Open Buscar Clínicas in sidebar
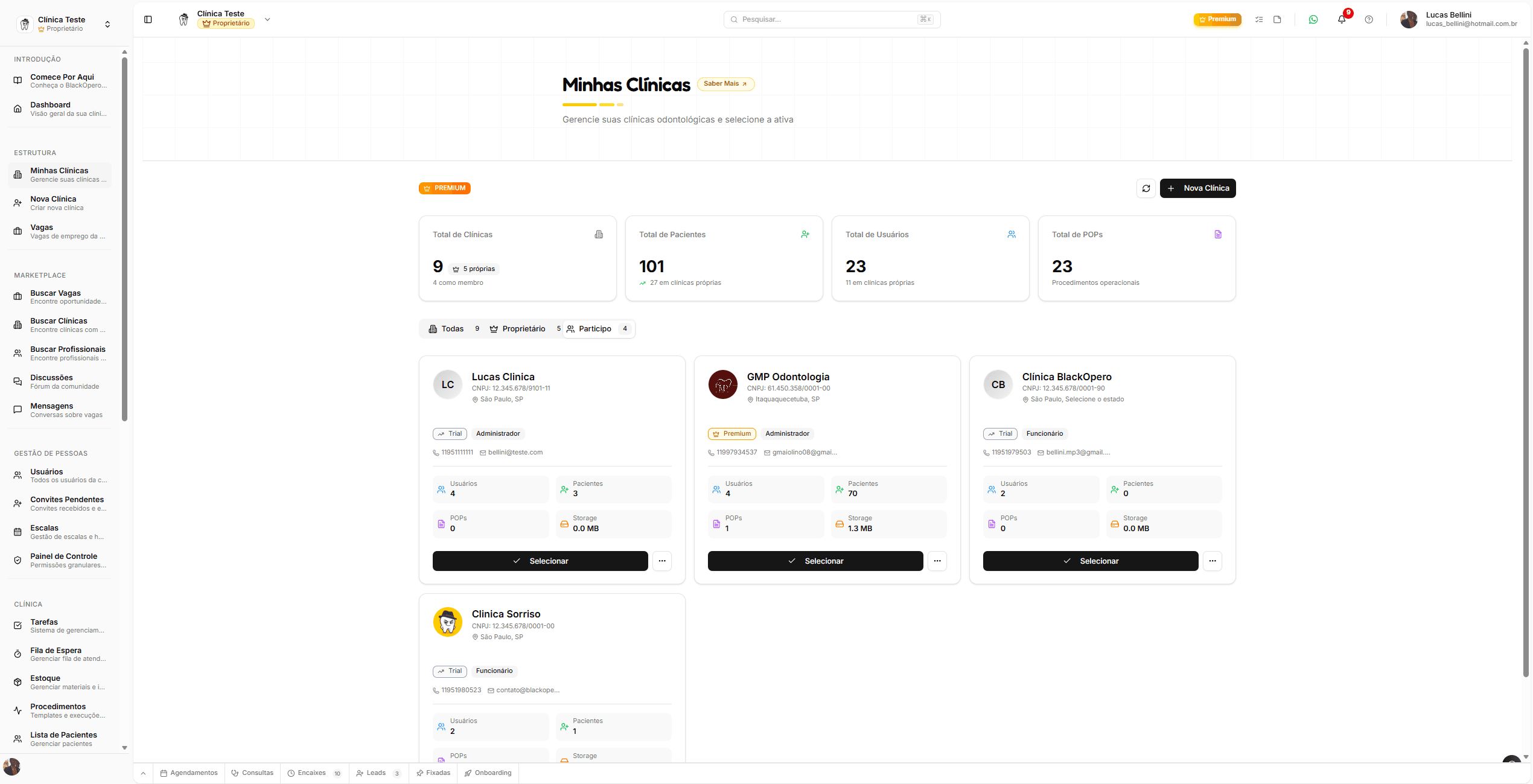1533x784 pixels. click(x=60, y=325)
